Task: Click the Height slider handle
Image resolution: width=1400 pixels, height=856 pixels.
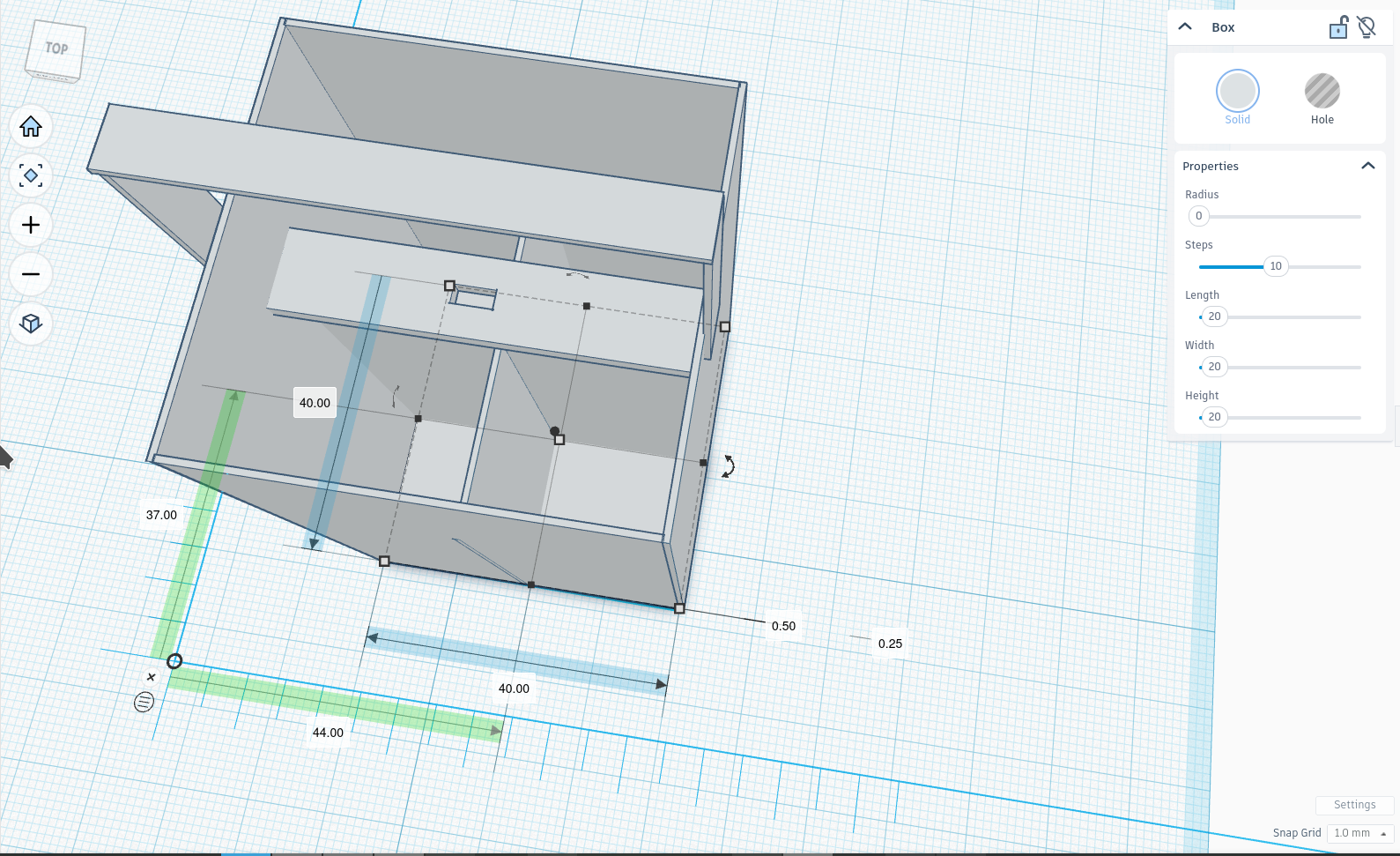Action: point(1214,417)
